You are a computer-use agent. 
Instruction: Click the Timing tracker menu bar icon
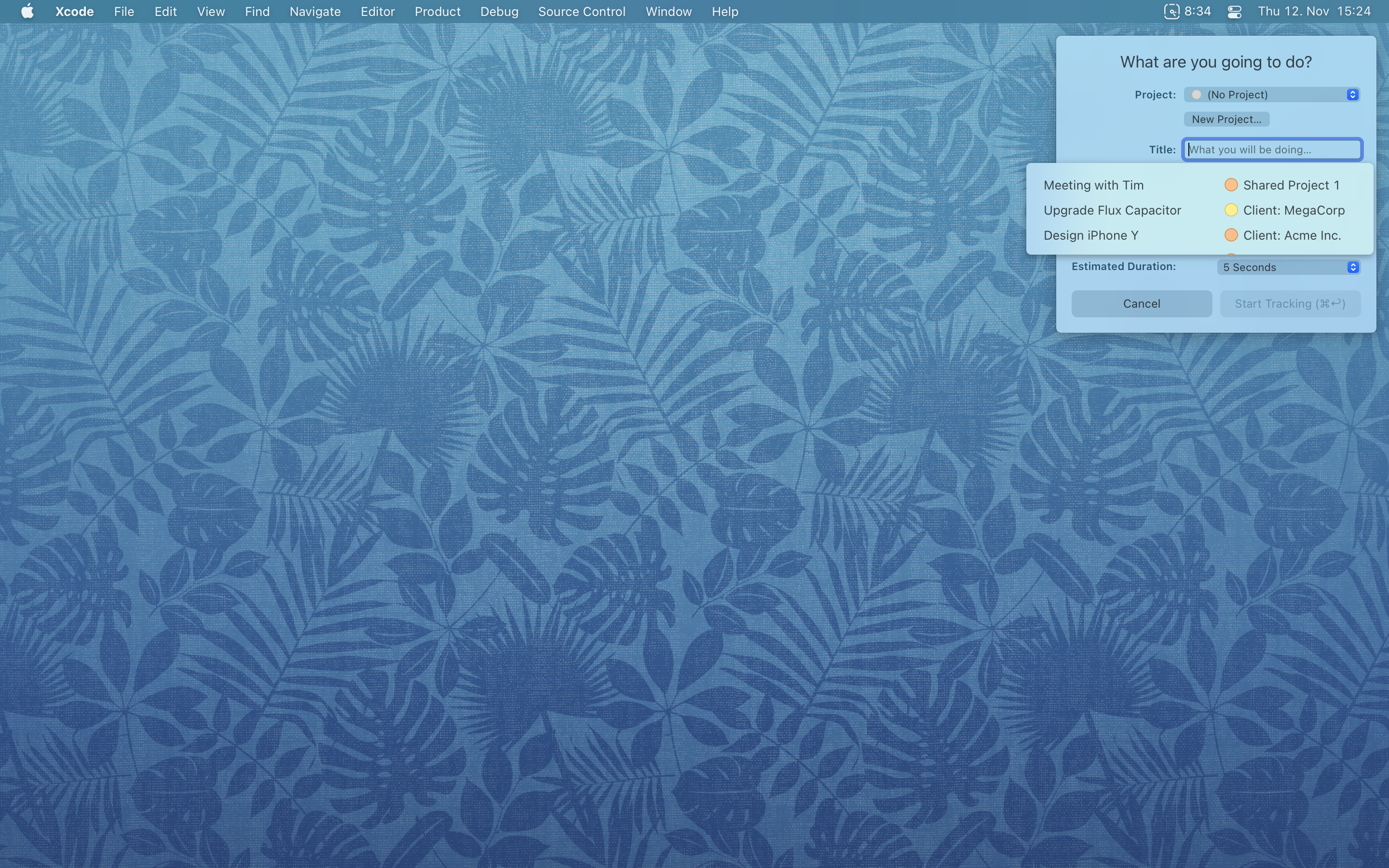tap(1171, 12)
